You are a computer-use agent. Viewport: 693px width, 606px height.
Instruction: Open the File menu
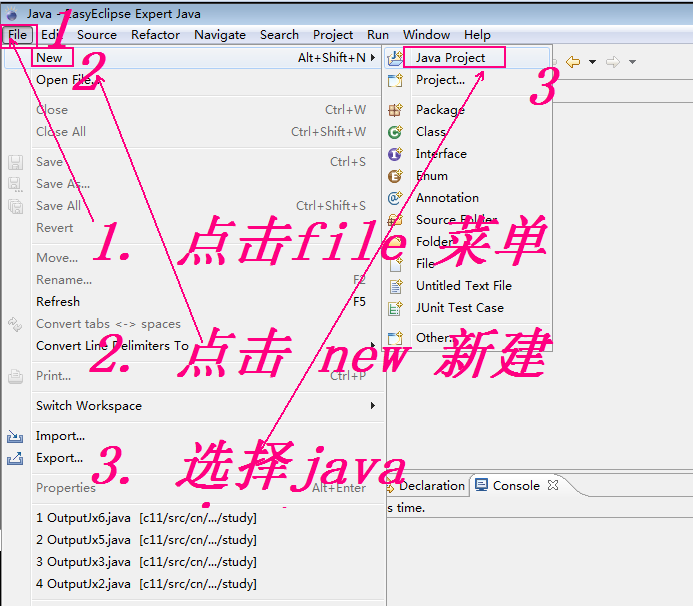tap(18, 35)
